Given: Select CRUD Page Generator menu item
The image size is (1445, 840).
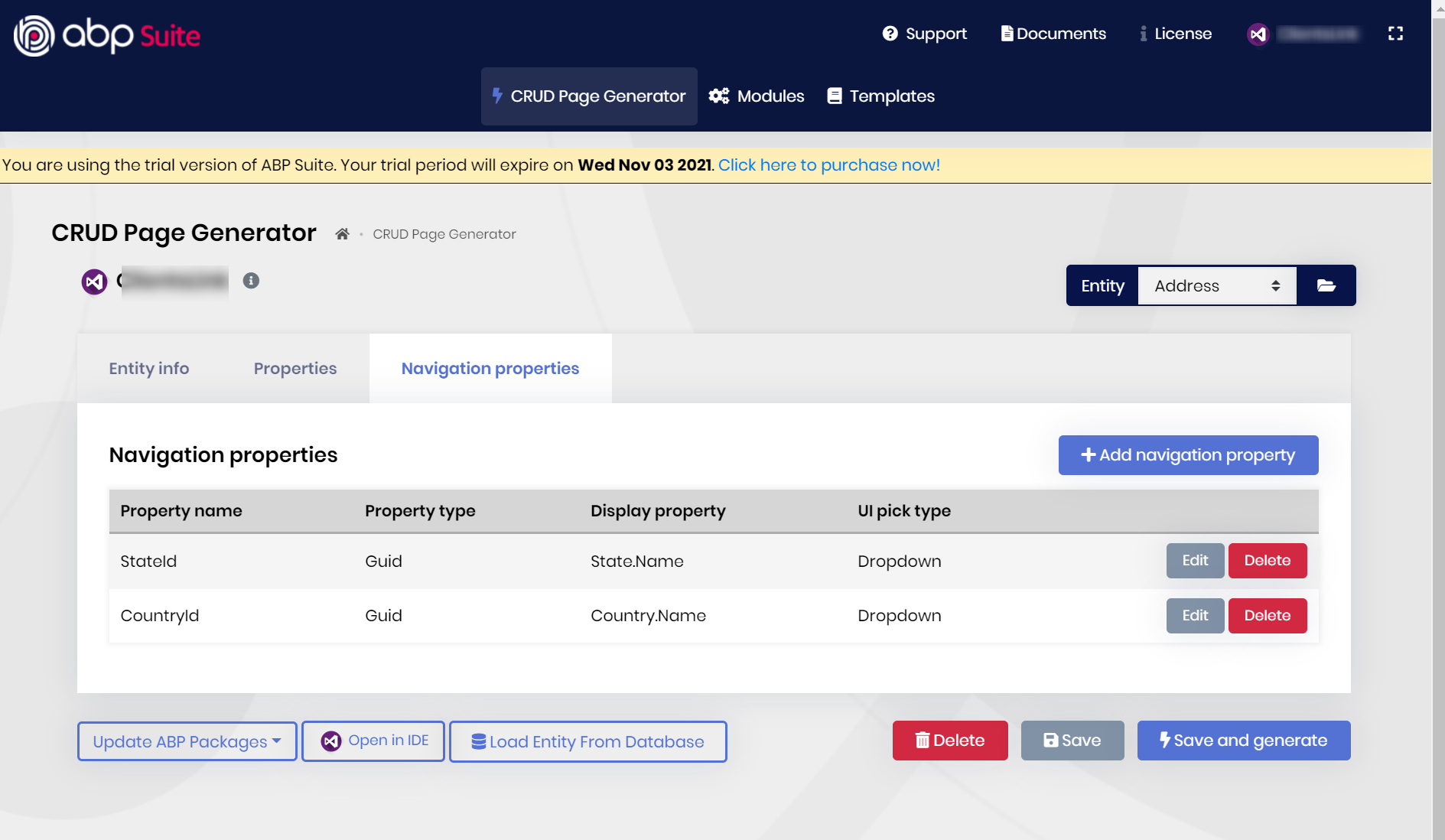Looking at the screenshot, I should [x=589, y=96].
